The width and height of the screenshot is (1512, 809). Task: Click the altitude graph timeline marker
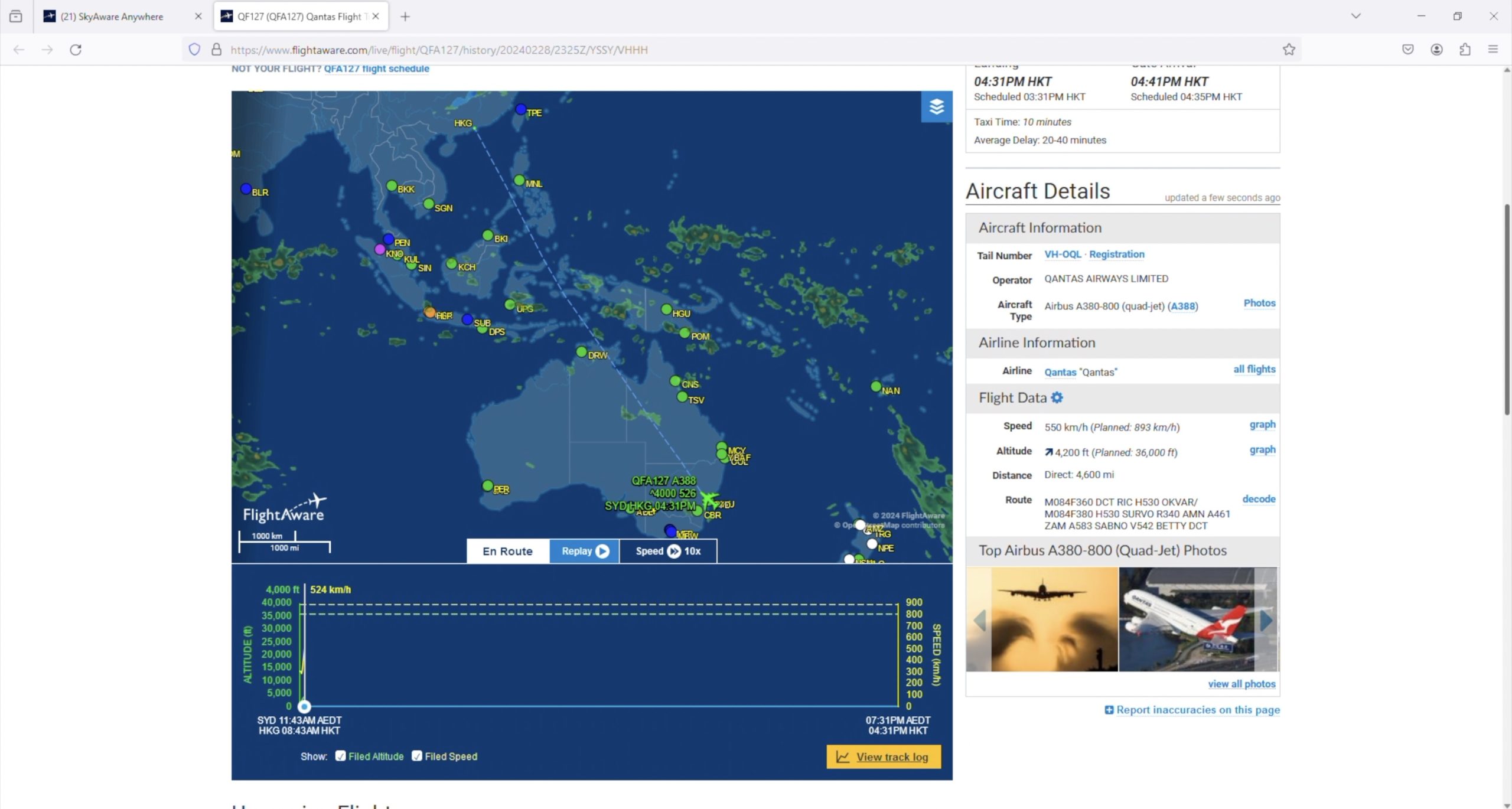(304, 706)
